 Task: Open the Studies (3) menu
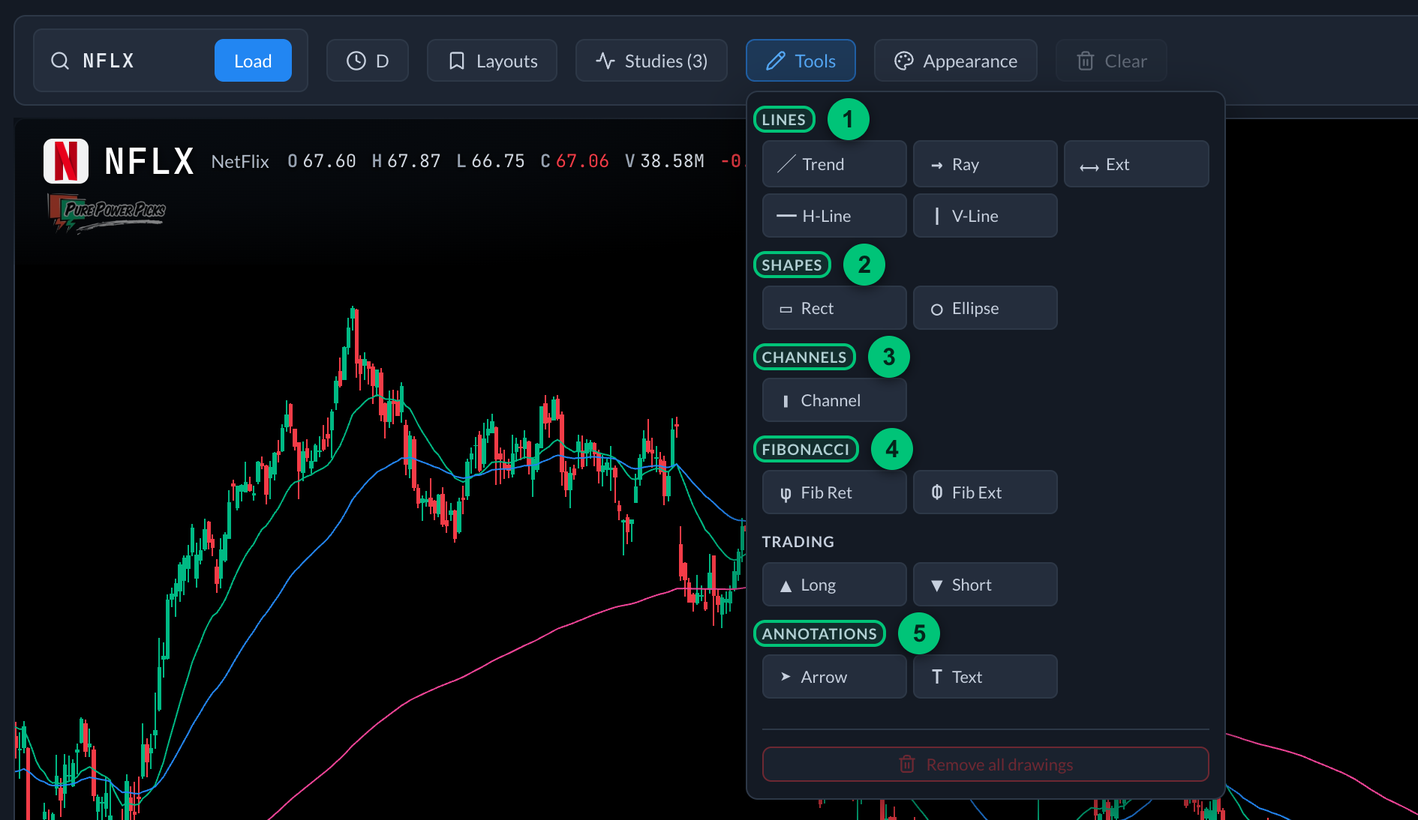tap(651, 61)
